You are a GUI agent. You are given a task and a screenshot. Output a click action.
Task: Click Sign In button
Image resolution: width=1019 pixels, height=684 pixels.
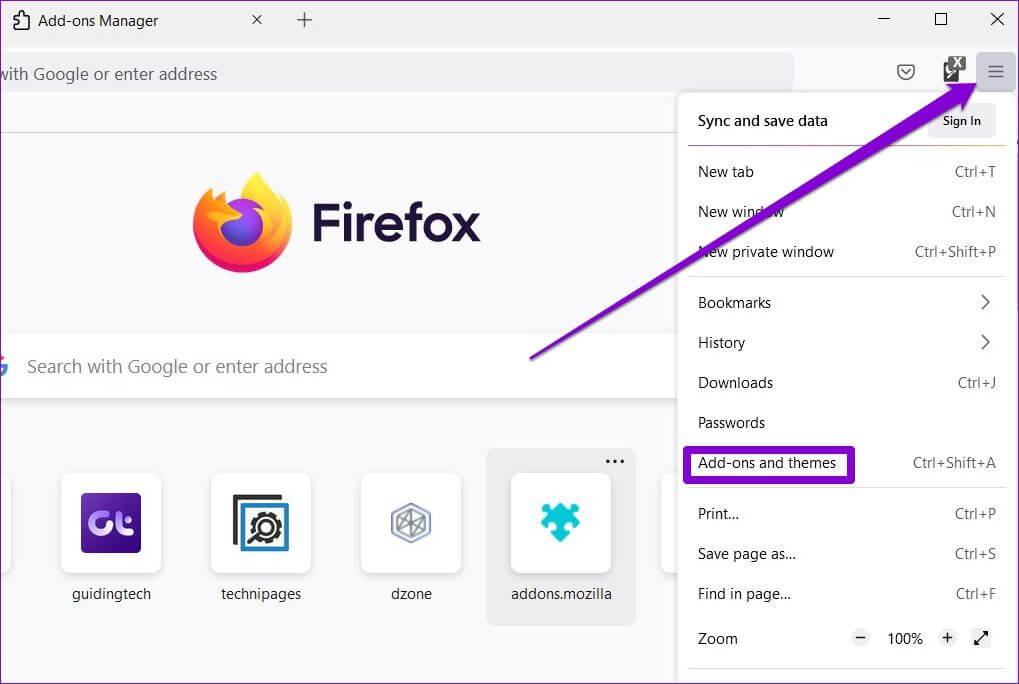tap(961, 121)
